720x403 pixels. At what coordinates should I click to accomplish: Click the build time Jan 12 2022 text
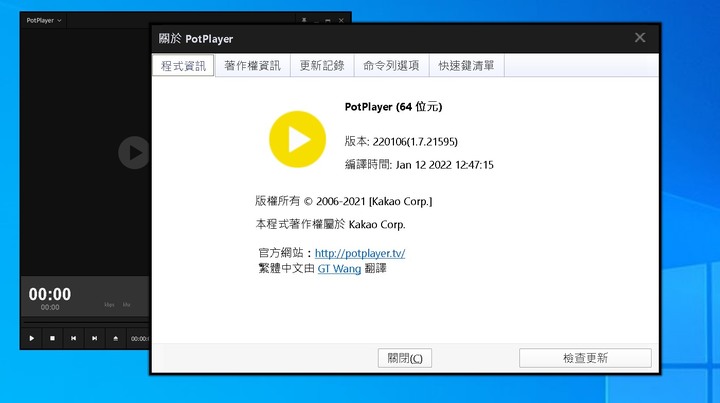click(x=444, y=165)
